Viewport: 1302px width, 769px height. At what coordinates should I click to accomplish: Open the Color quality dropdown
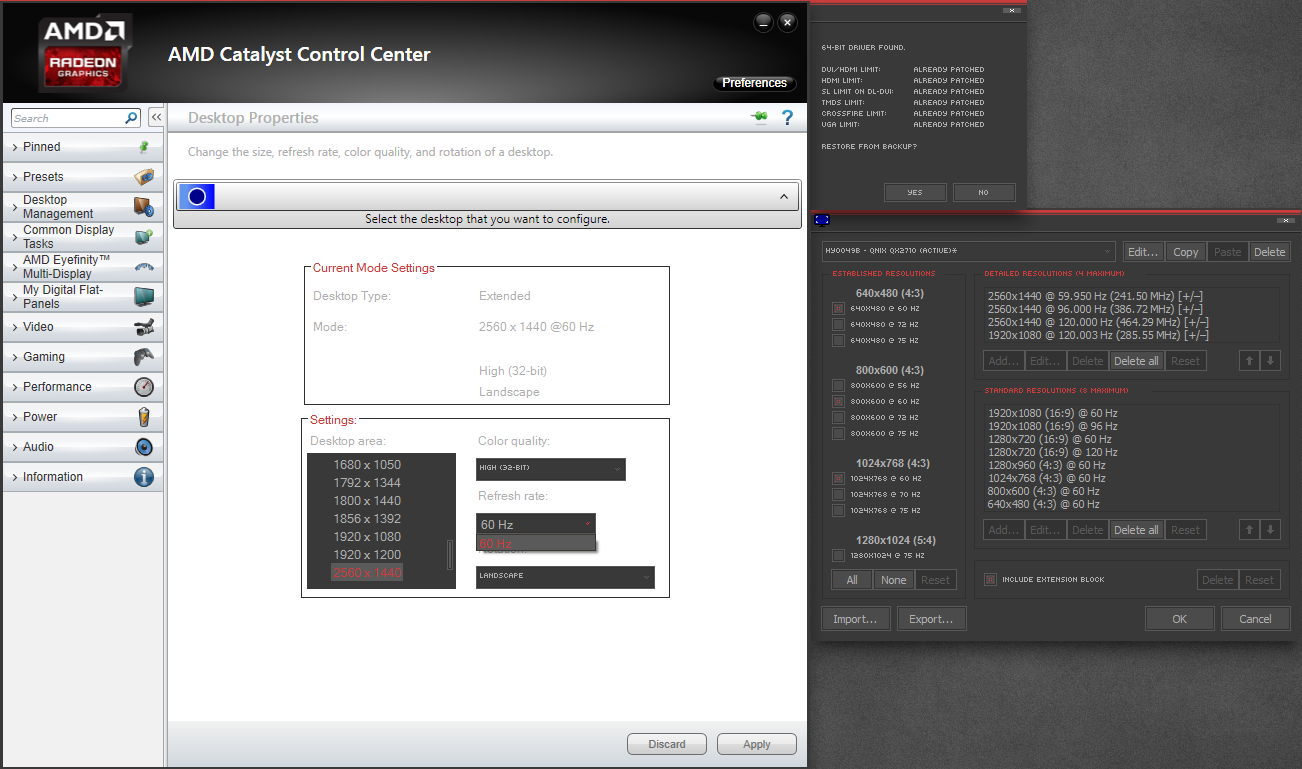click(550, 469)
